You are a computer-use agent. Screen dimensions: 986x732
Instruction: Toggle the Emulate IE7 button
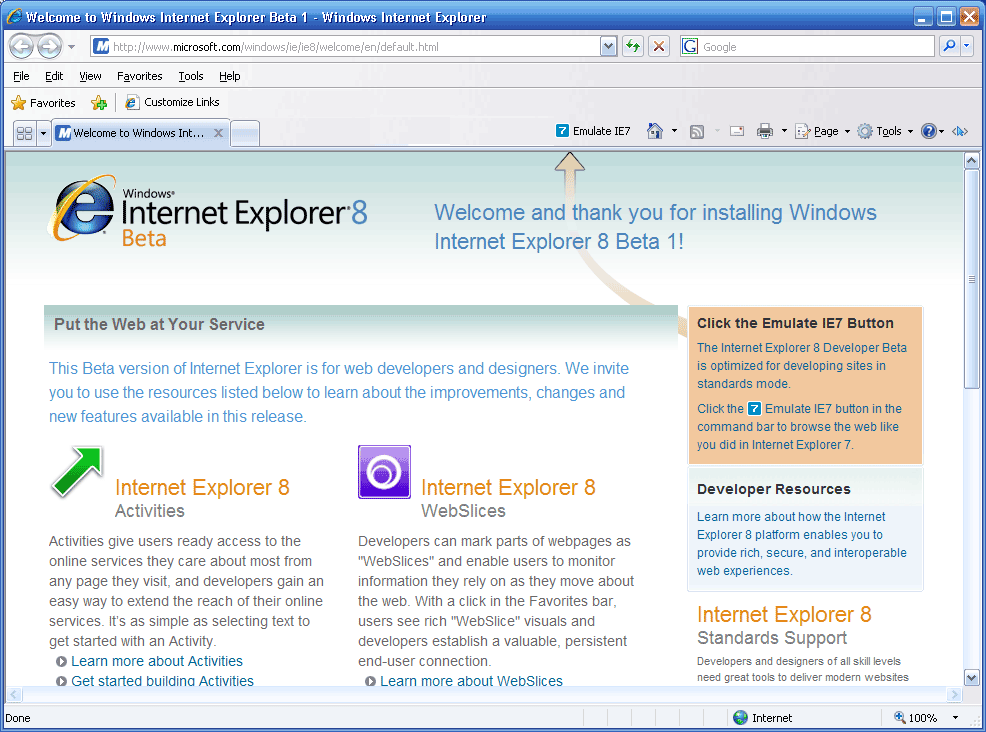click(593, 131)
